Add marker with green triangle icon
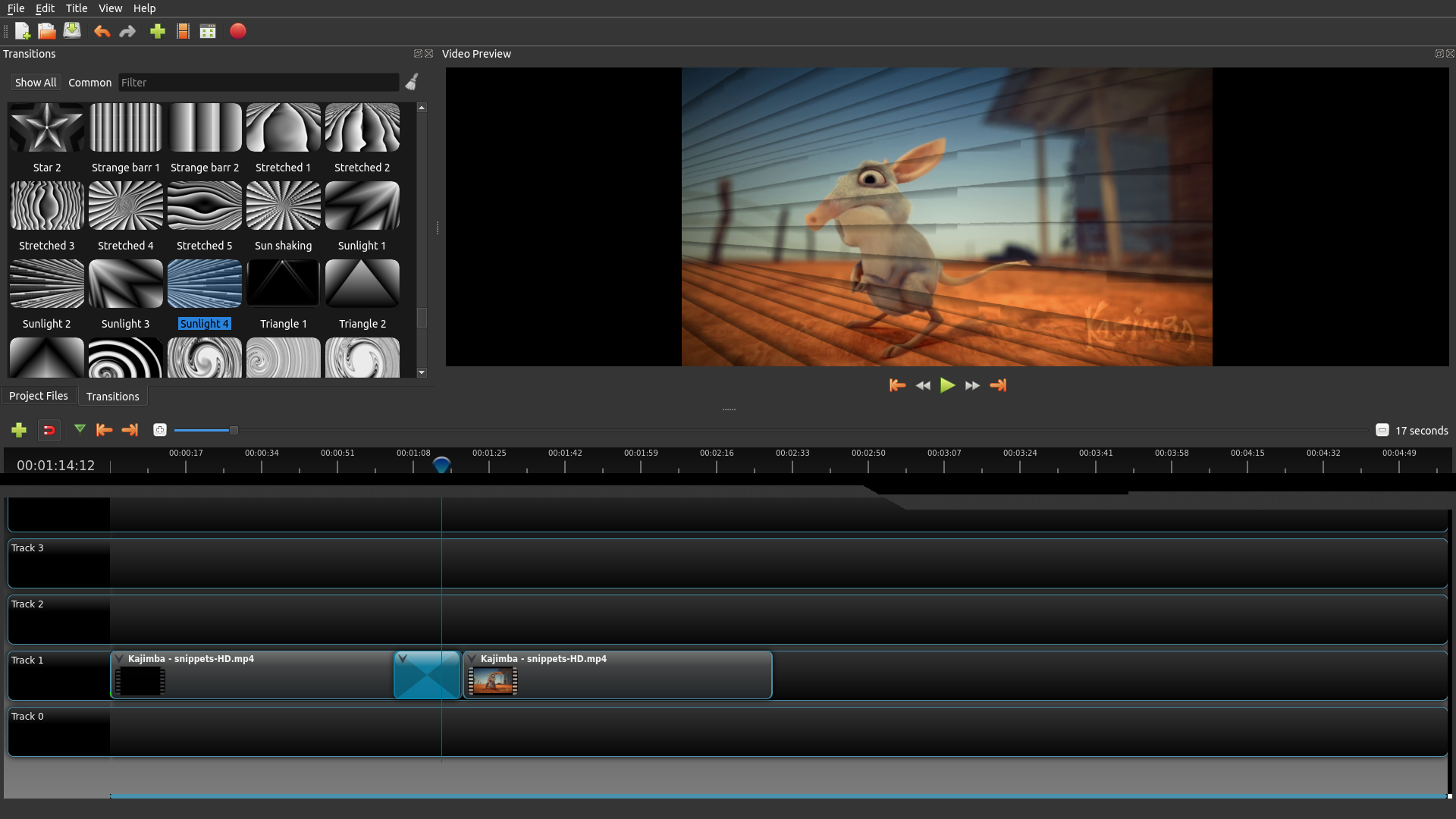Viewport: 1456px width, 819px height. 80,429
